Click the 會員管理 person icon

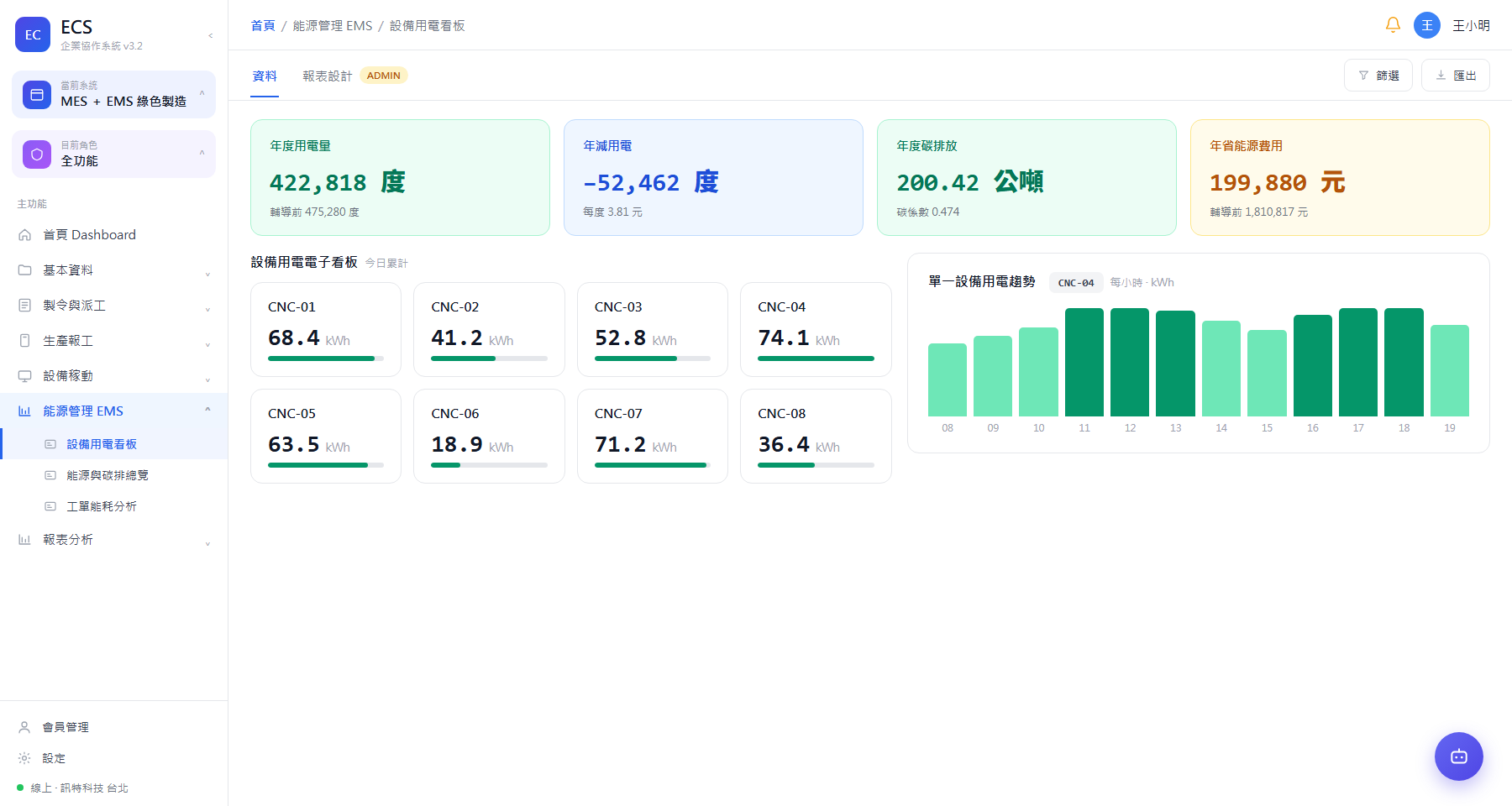point(24,727)
